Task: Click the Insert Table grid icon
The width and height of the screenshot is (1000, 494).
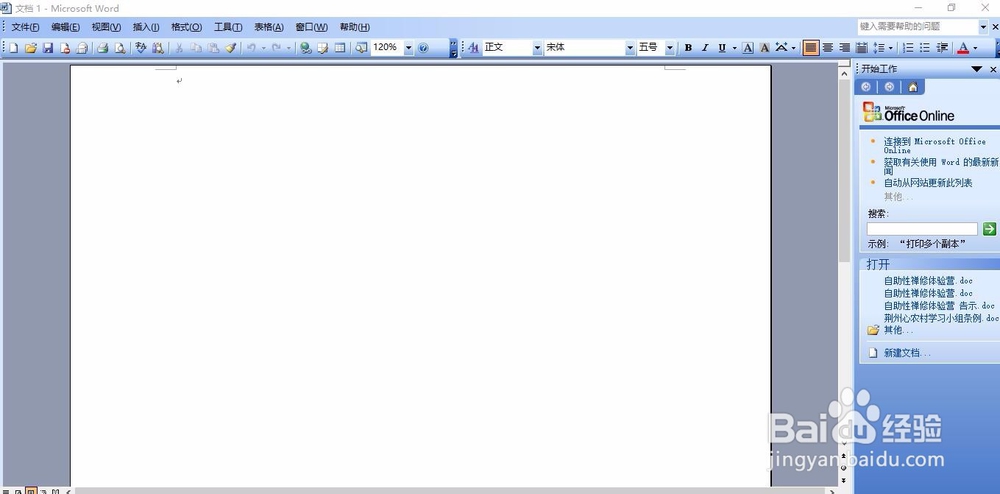Action: point(340,48)
